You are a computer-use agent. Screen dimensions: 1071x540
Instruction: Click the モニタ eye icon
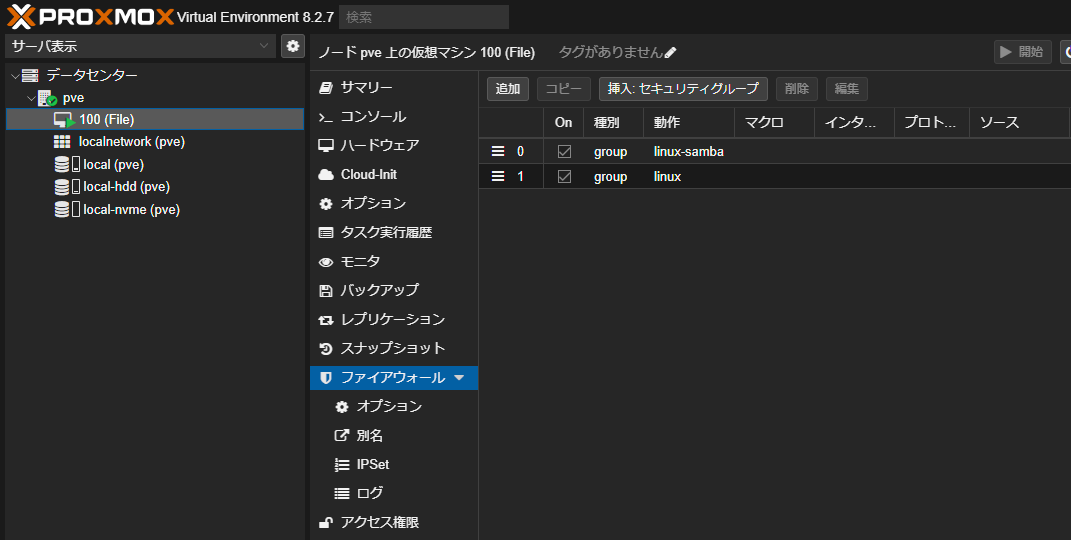click(326, 261)
